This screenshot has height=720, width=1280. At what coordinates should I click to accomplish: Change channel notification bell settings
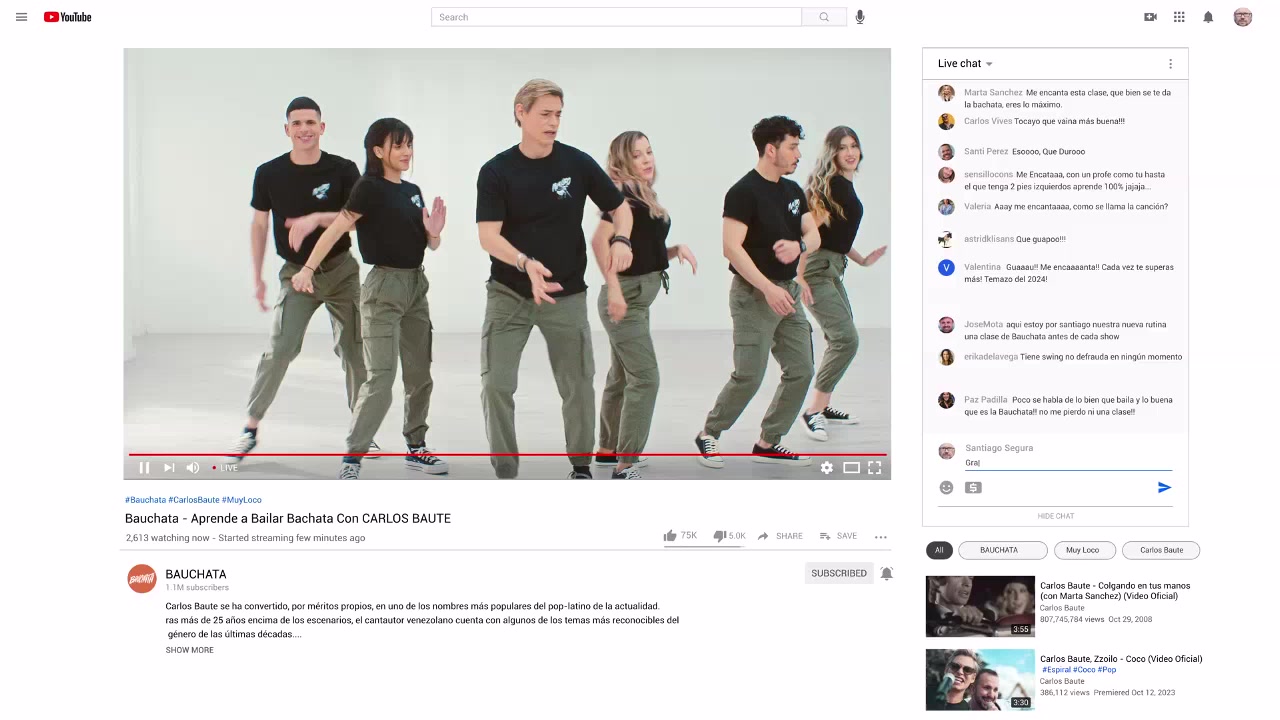(x=886, y=573)
